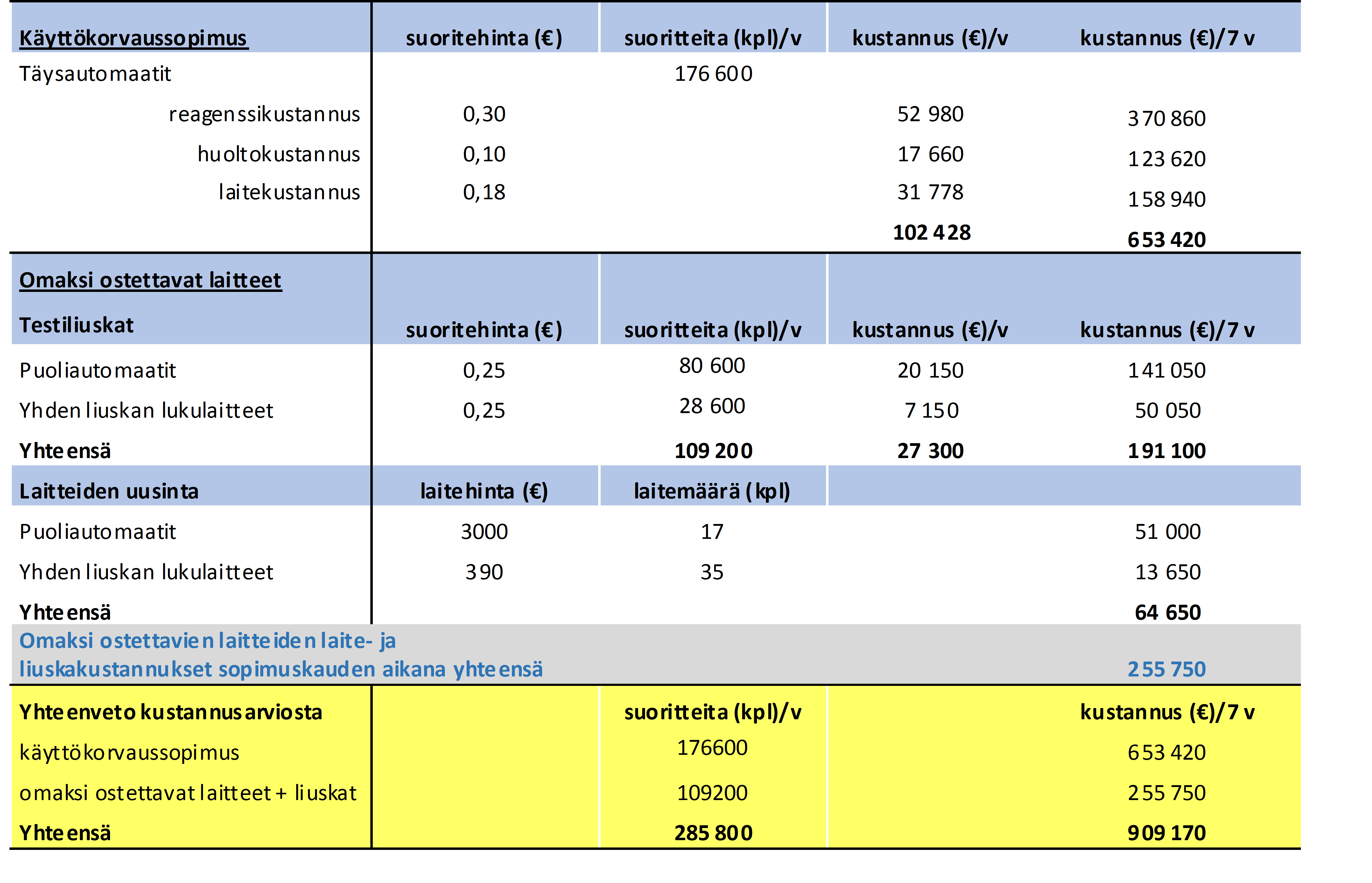Select bold "109 200" in Testiliuskat total row
1372x883 pixels.
713,451
